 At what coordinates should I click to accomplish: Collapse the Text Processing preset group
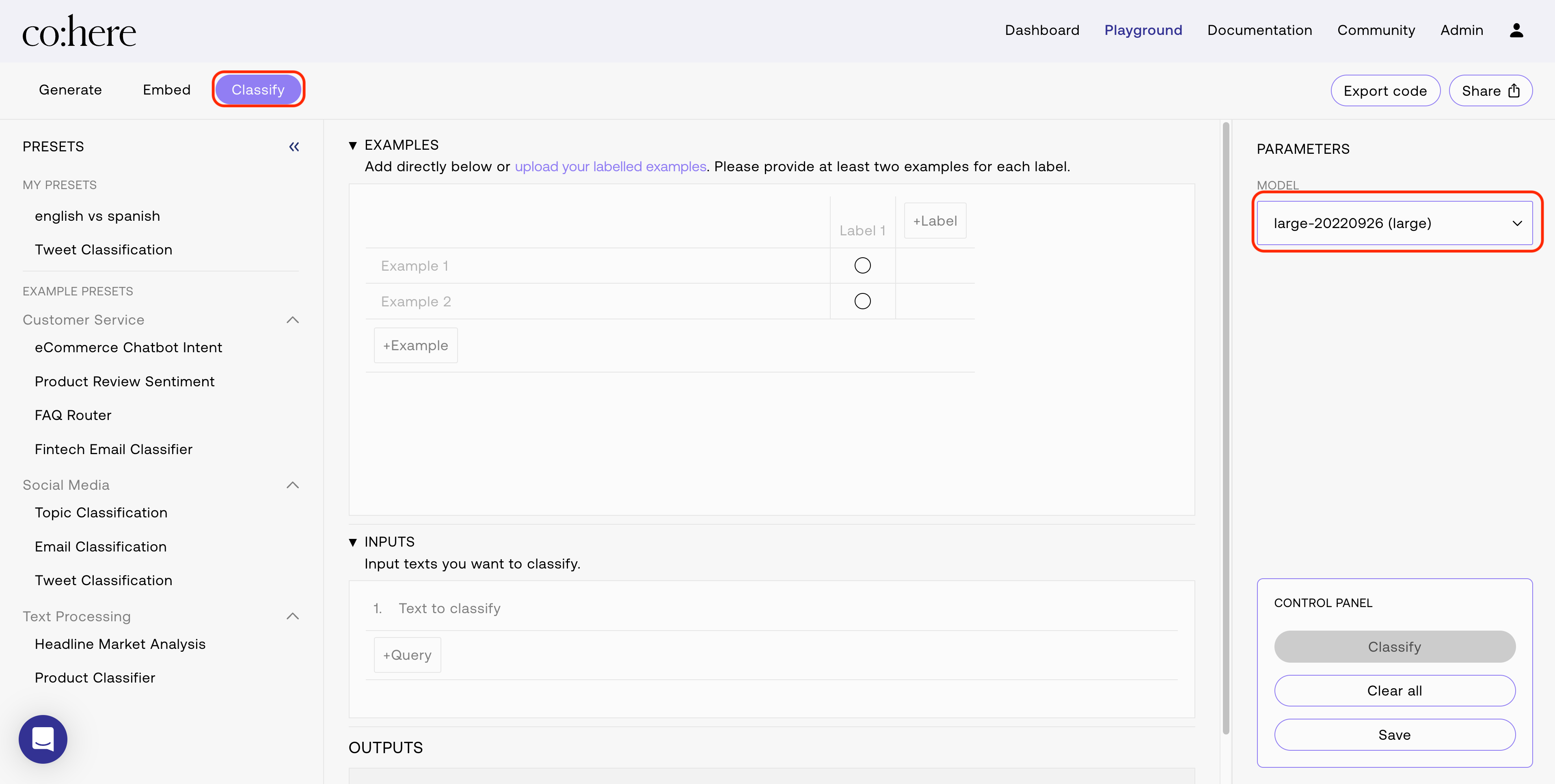293,616
